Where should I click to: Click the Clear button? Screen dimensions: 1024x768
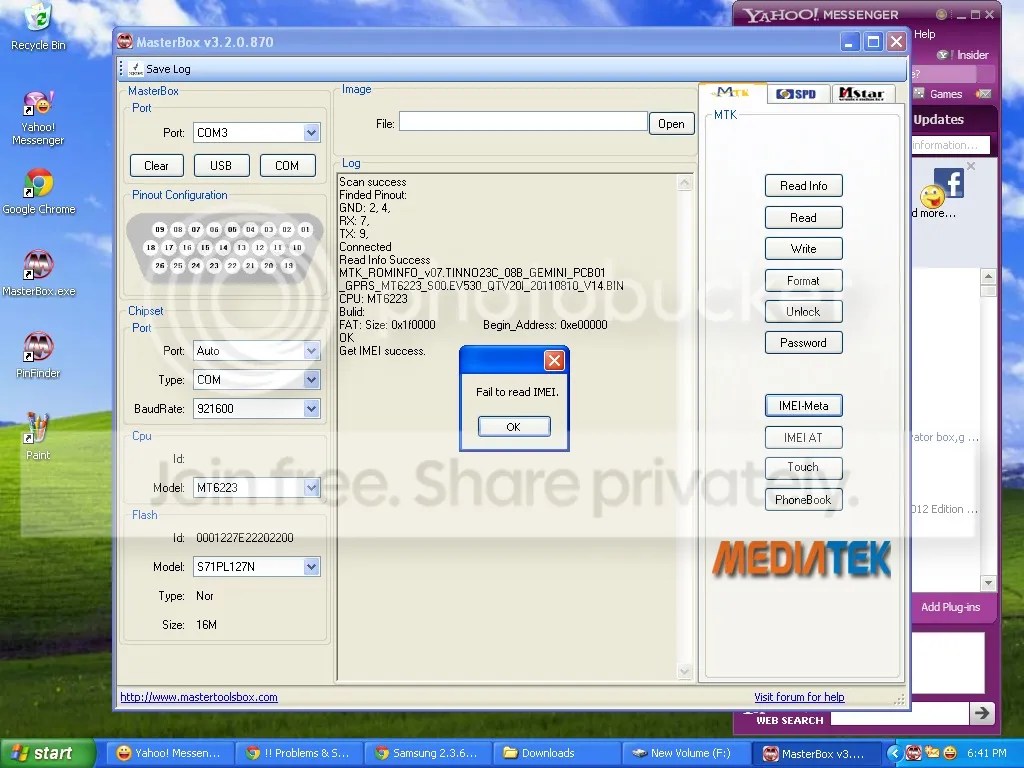(157, 166)
